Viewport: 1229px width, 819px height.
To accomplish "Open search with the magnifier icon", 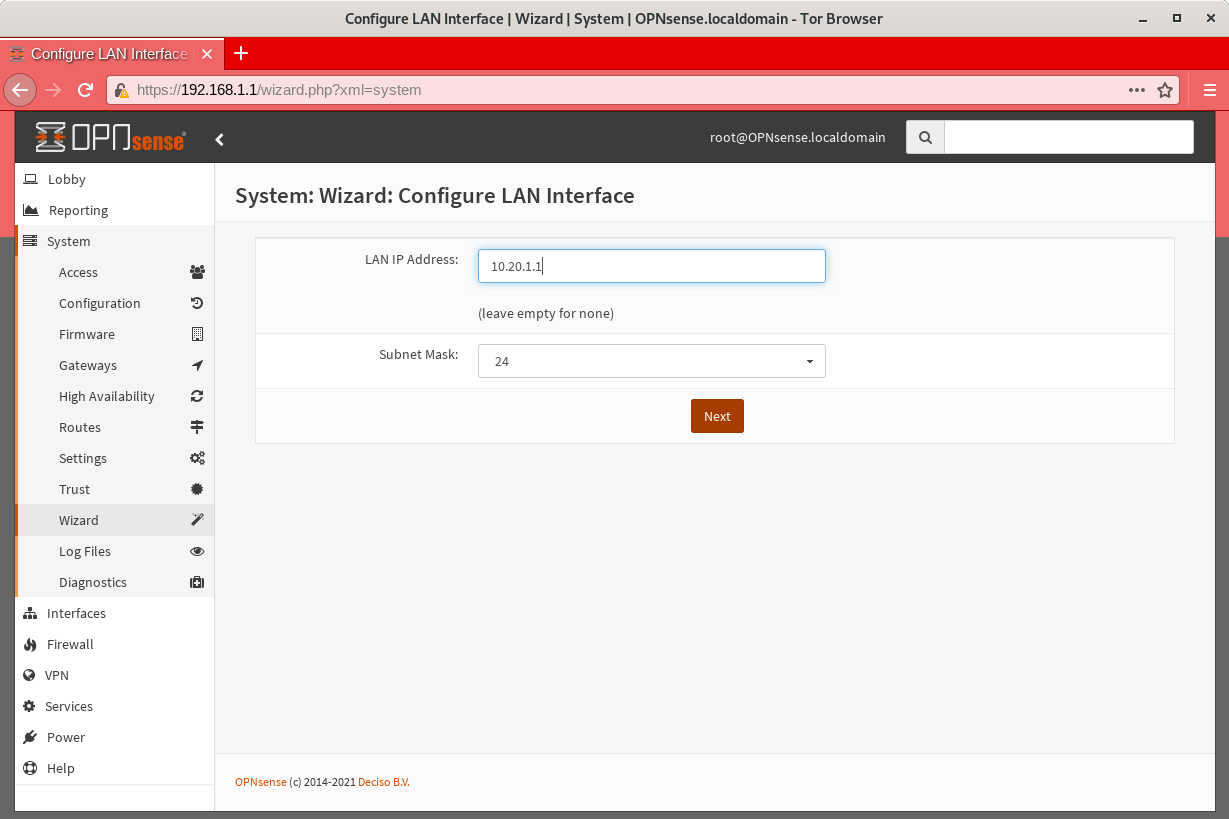I will [924, 137].
